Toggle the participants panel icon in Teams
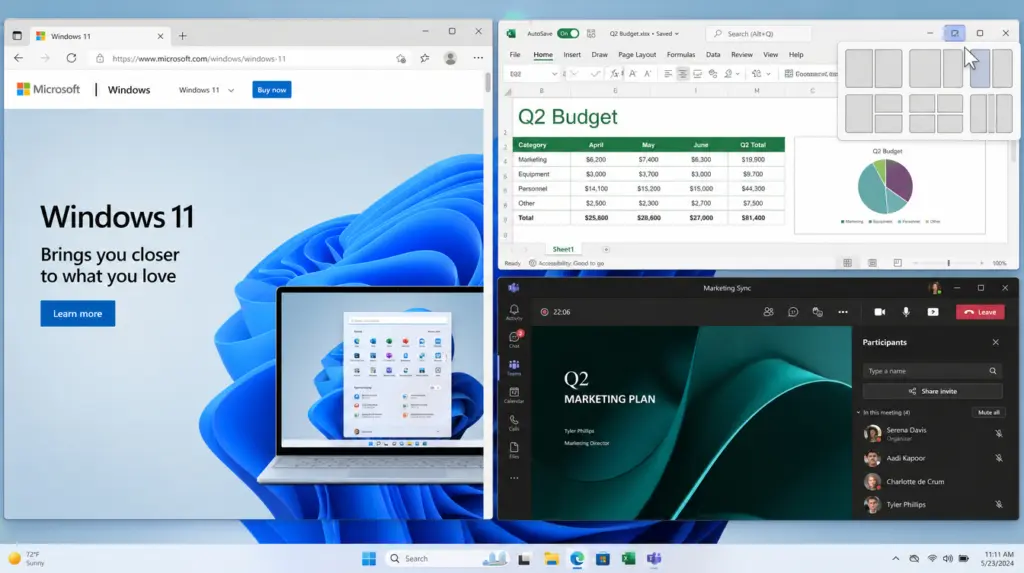The width and height of the screenshot is (1024, 573). tap(768, 312)
